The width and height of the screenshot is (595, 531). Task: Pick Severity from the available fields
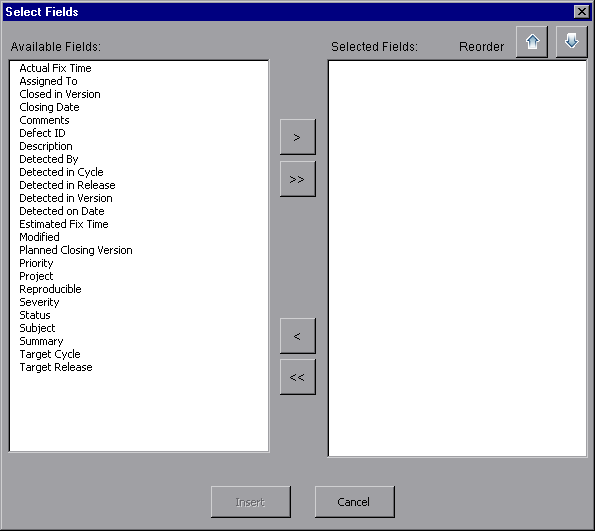(39, 302)
